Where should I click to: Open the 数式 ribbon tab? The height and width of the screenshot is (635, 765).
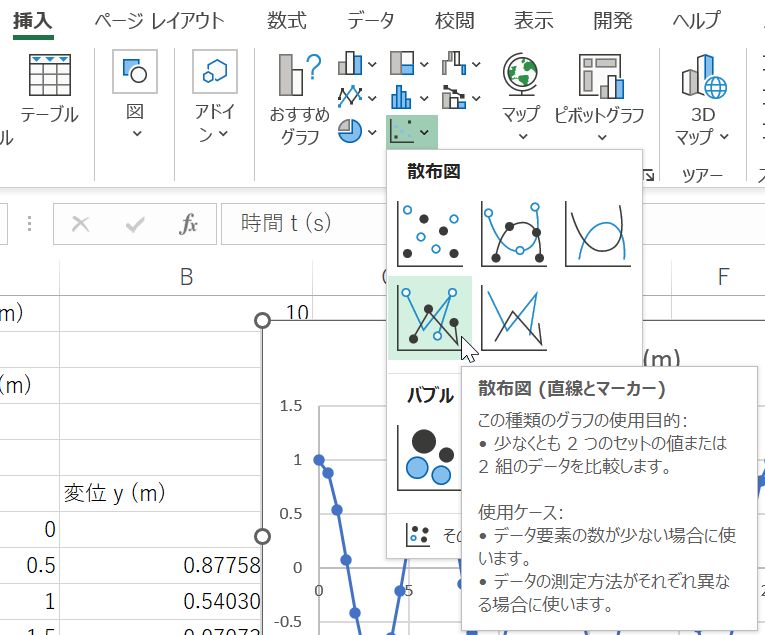pyautogui.click(x=287, y=21)
